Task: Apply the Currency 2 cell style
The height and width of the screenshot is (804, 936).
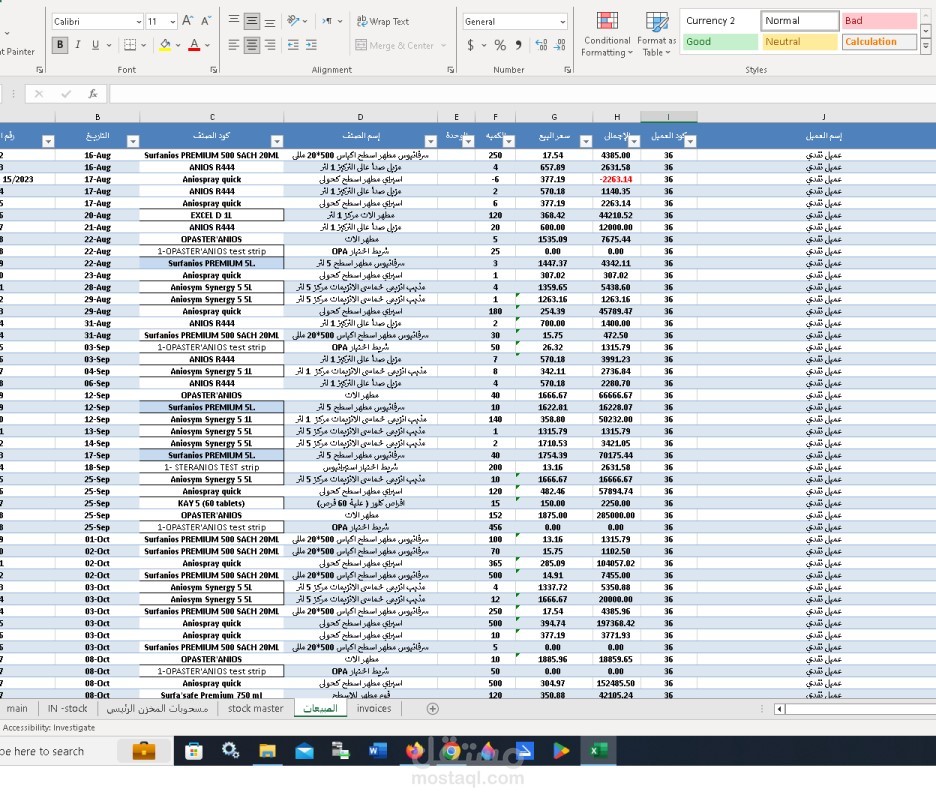Action: (x=721, y=20)
